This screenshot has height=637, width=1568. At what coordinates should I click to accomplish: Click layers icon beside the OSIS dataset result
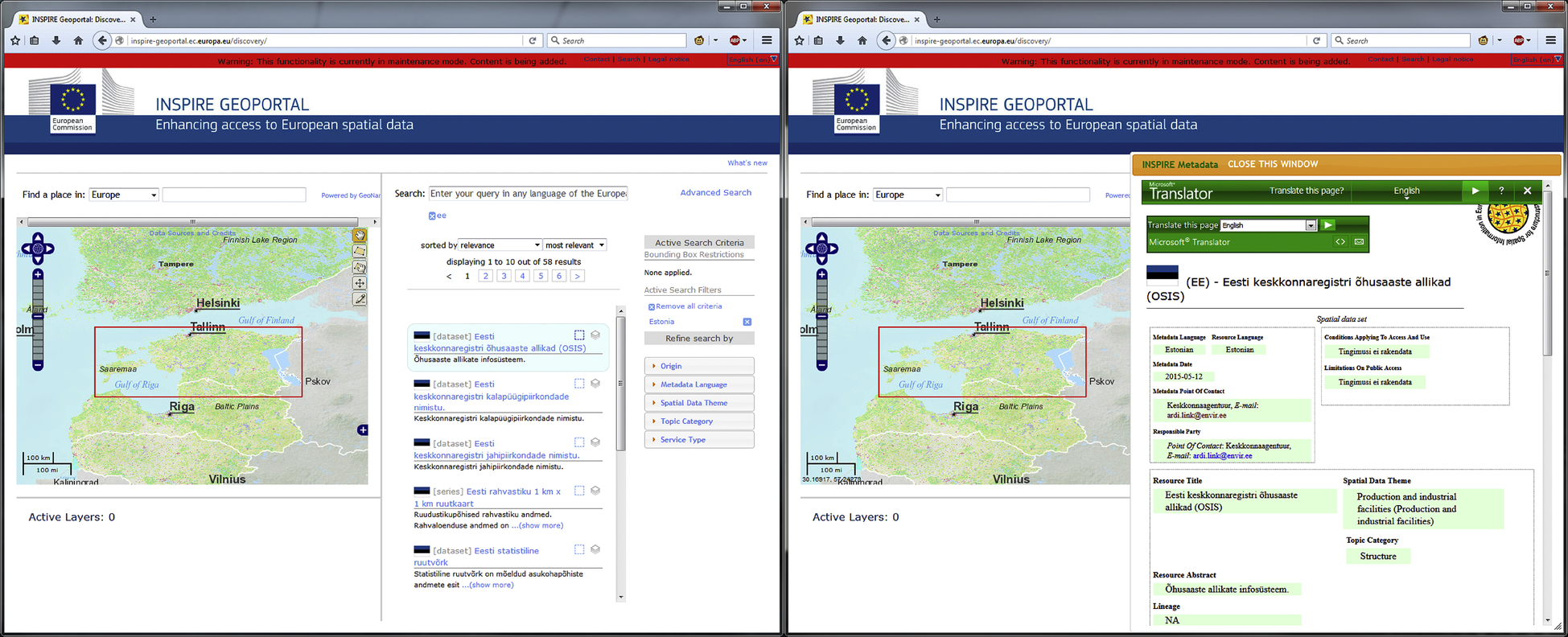point(595,335)
